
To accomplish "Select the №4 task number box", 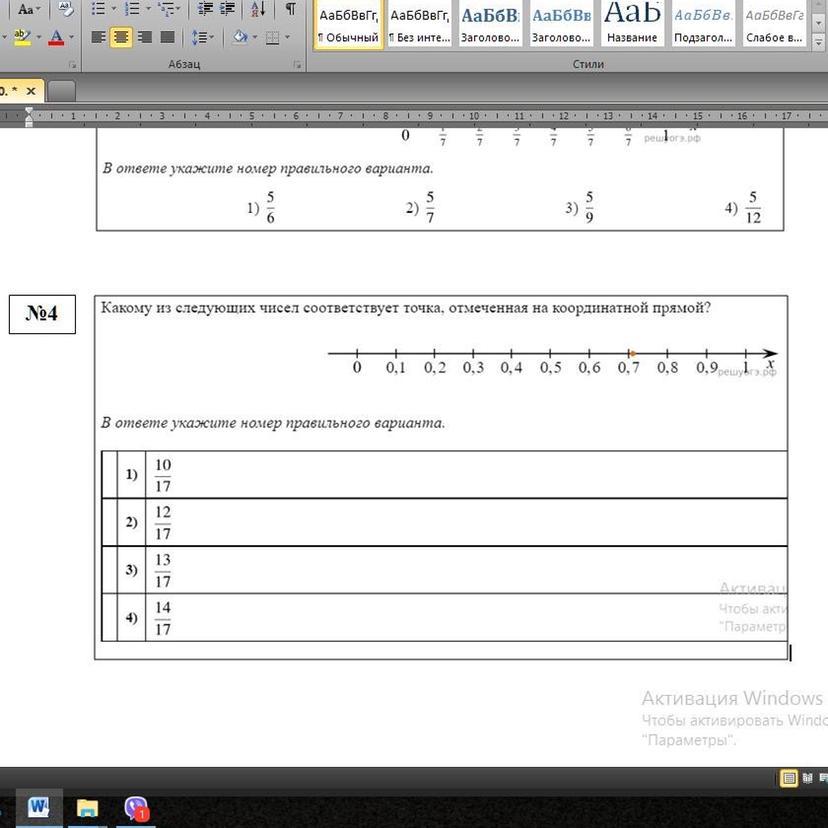I will [42, 314].
